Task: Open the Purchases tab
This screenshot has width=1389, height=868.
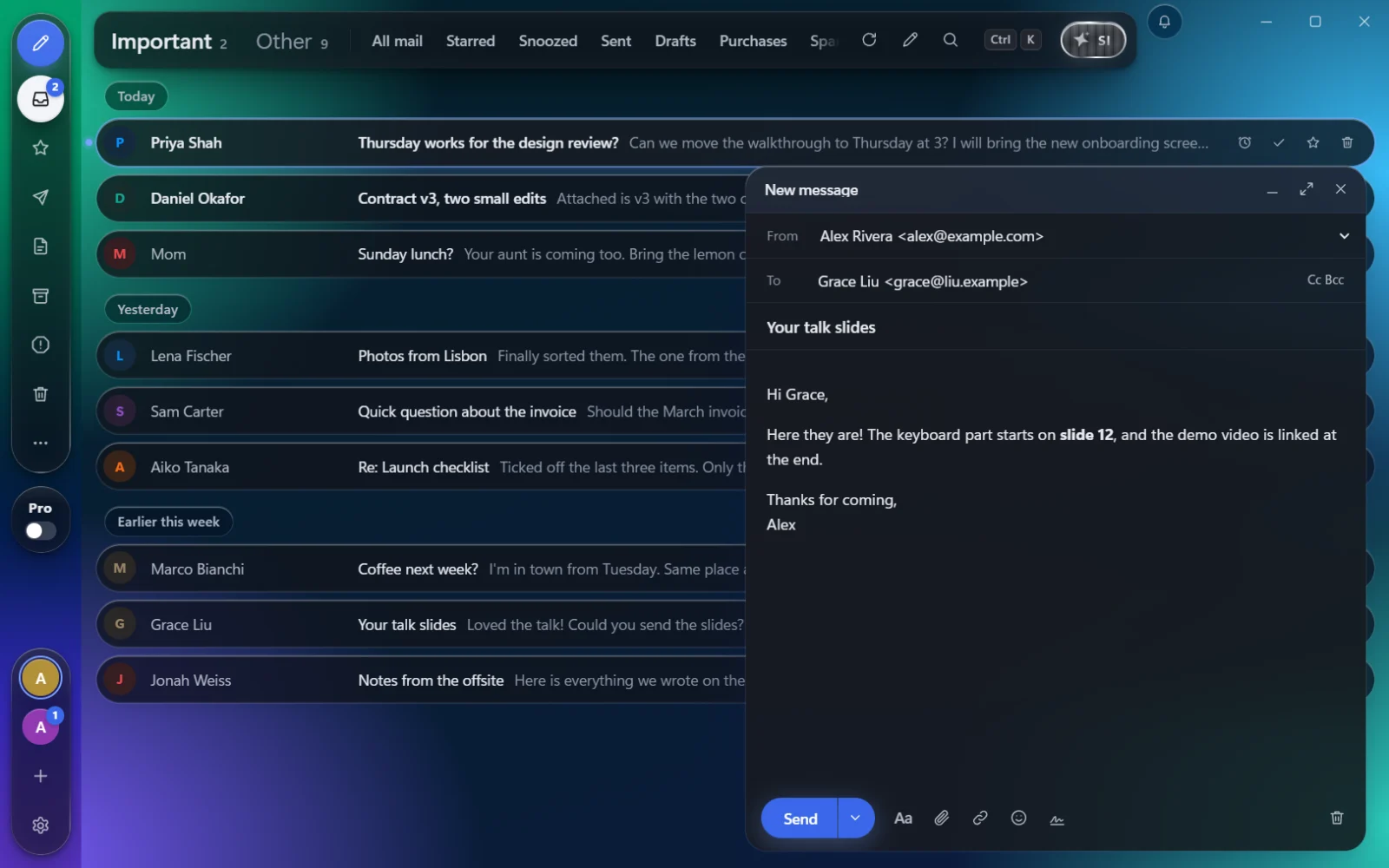Action: tap(753, 41)
